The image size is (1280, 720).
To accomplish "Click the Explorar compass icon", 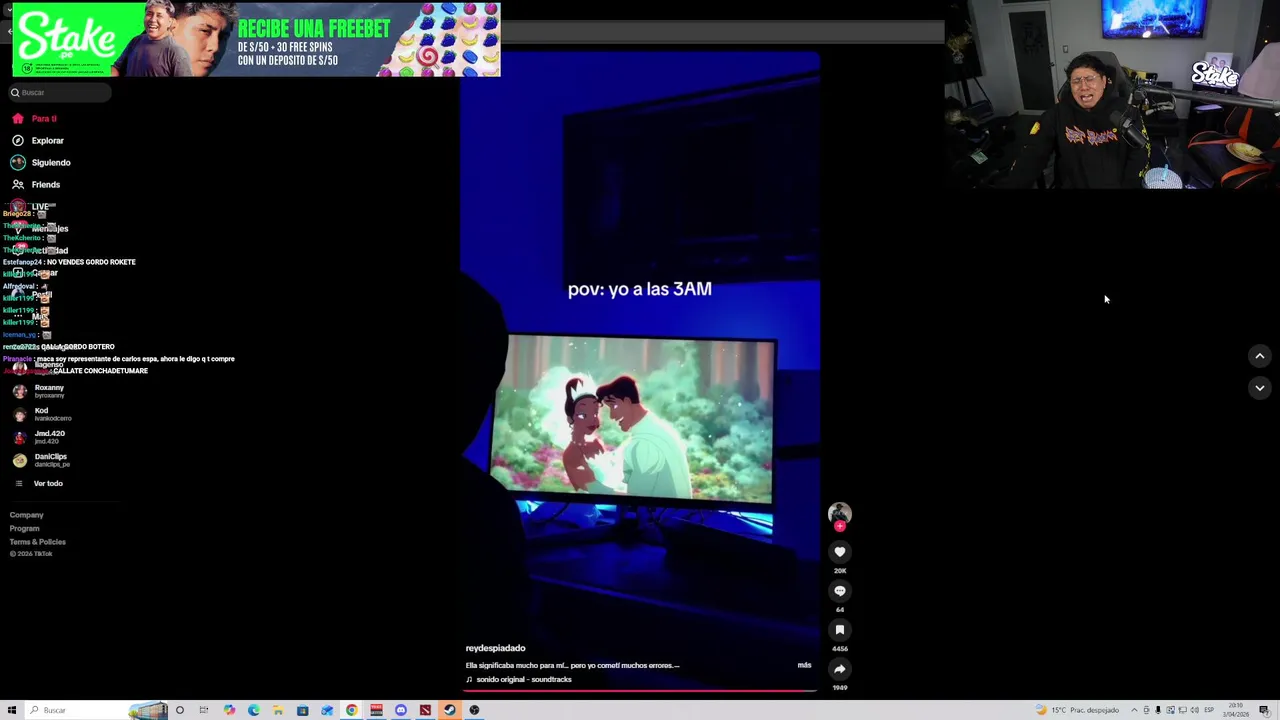I will click(x=17, y=140).
